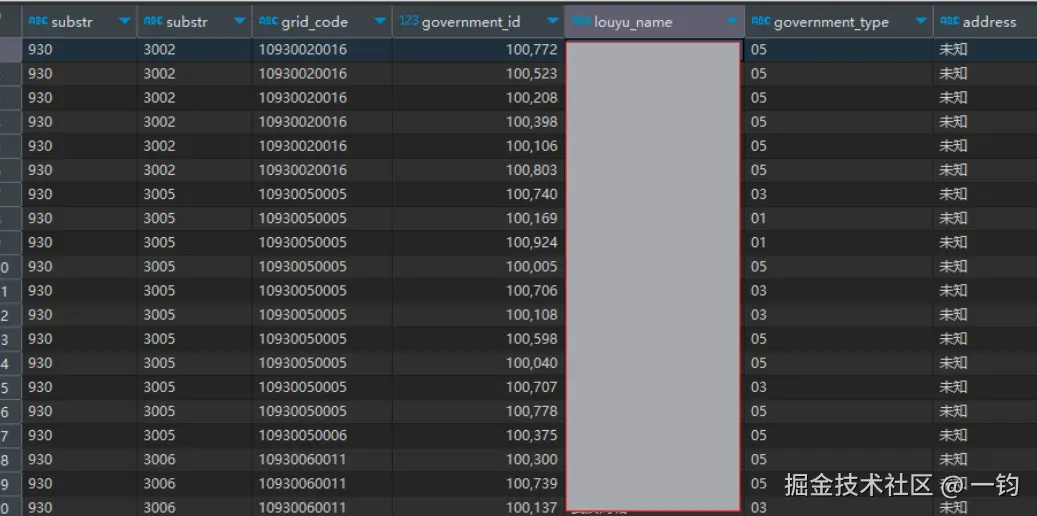Select government_id cell 100,040
Image resolution: width=1037 pixels, height=516 pixels.
click(478, 363)
